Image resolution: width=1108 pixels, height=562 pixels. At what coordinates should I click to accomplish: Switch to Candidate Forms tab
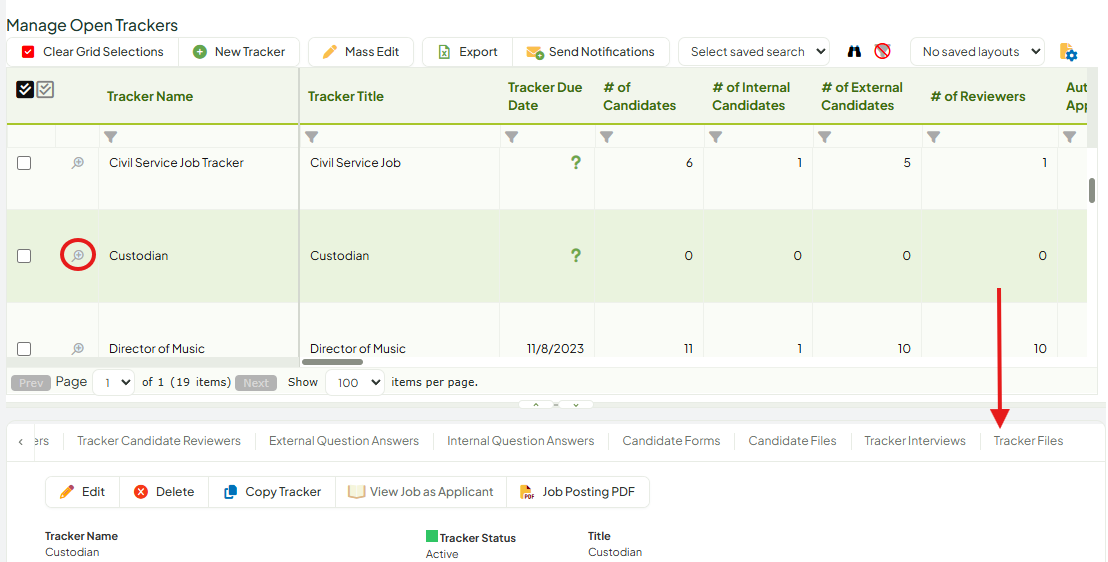point(671,441)
